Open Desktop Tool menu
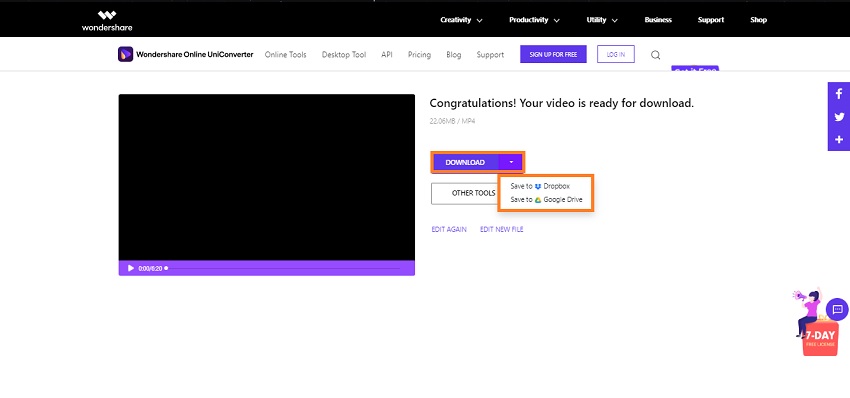The width and height of the screenshot is (850, 398). coord(344,55)
